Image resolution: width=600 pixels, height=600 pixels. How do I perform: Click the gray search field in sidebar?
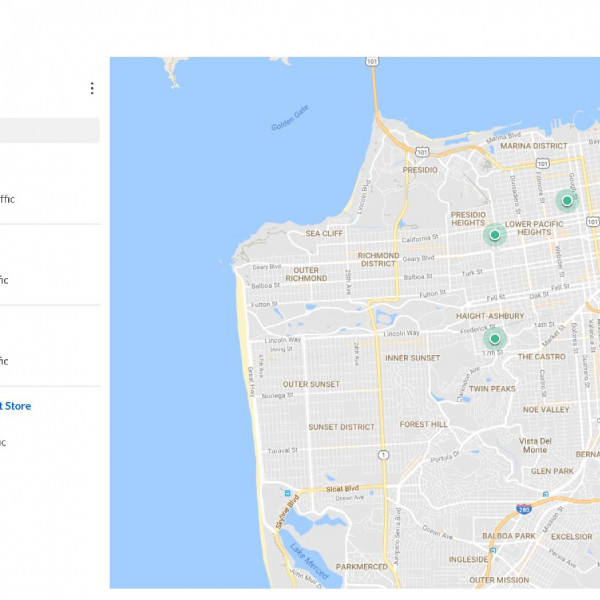[48, 131]
